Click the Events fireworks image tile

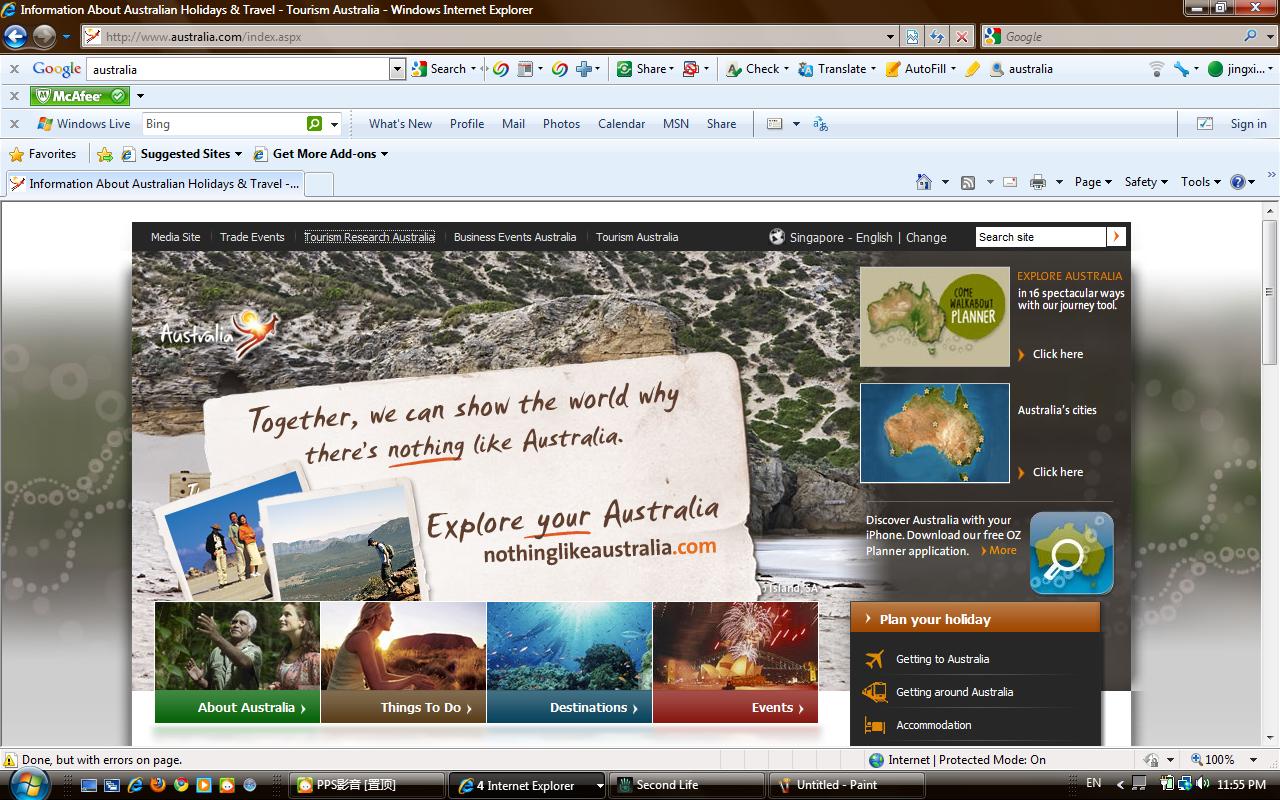point(735,662)
